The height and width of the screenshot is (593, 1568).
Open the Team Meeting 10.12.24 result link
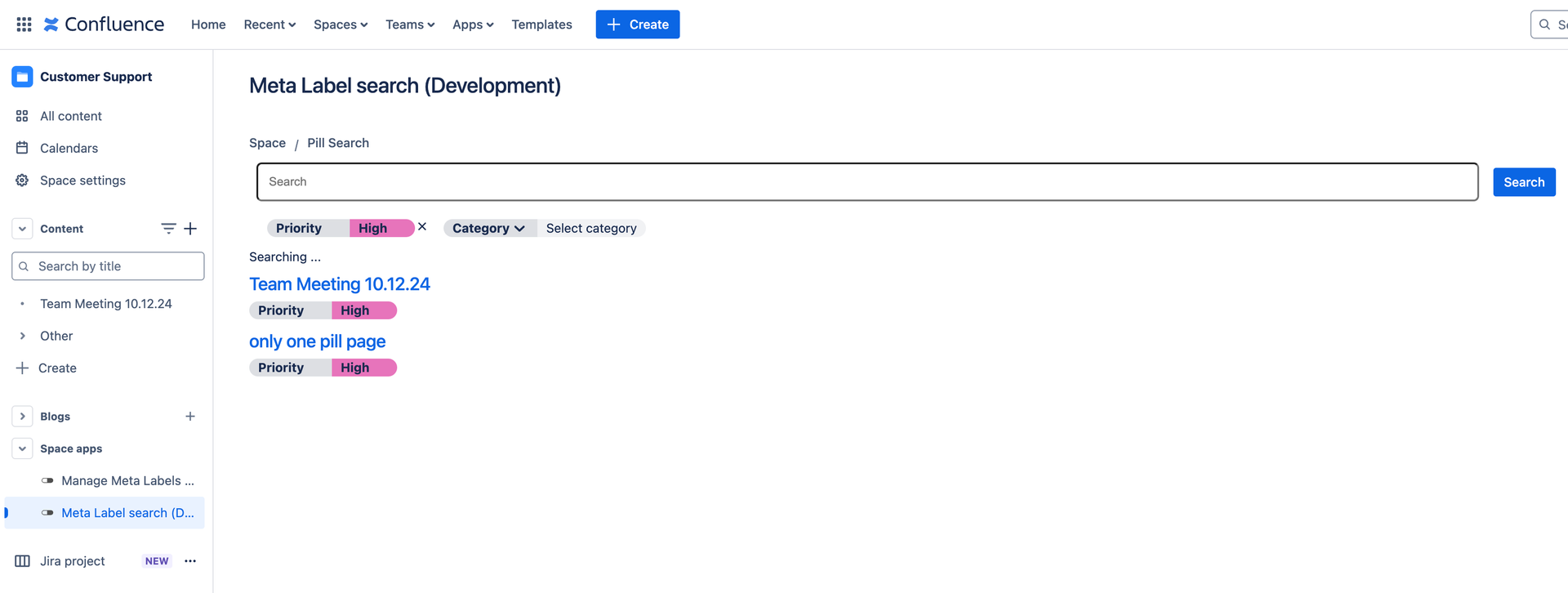[340, 284]
